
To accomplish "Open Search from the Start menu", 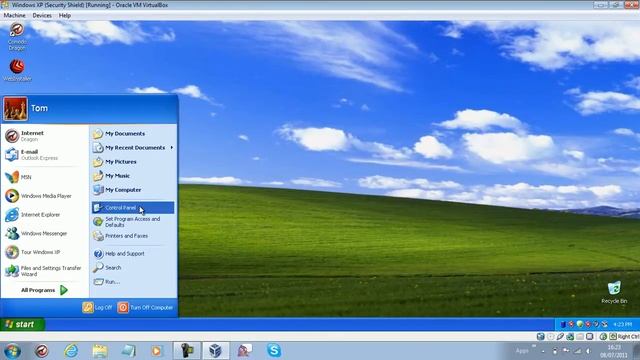I will point(133,268).
